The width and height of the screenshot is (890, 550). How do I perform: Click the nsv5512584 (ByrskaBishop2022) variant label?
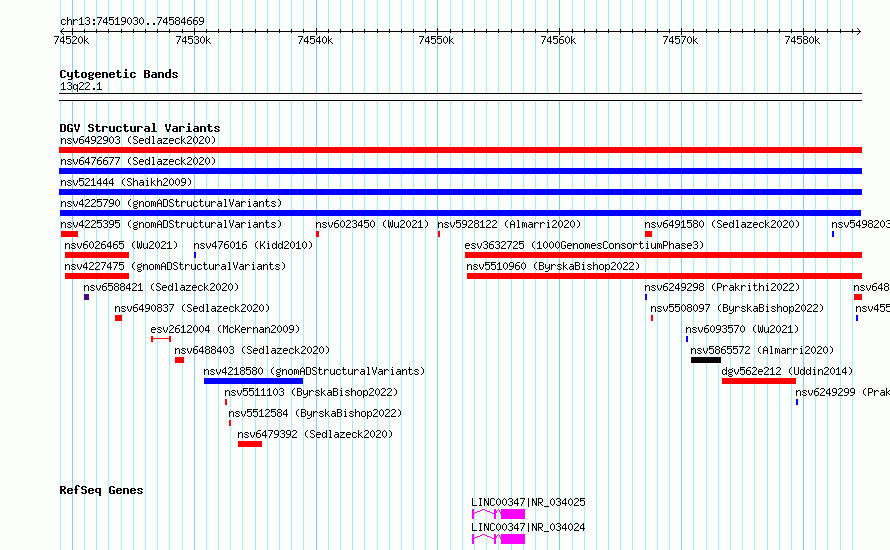point(315,413)
